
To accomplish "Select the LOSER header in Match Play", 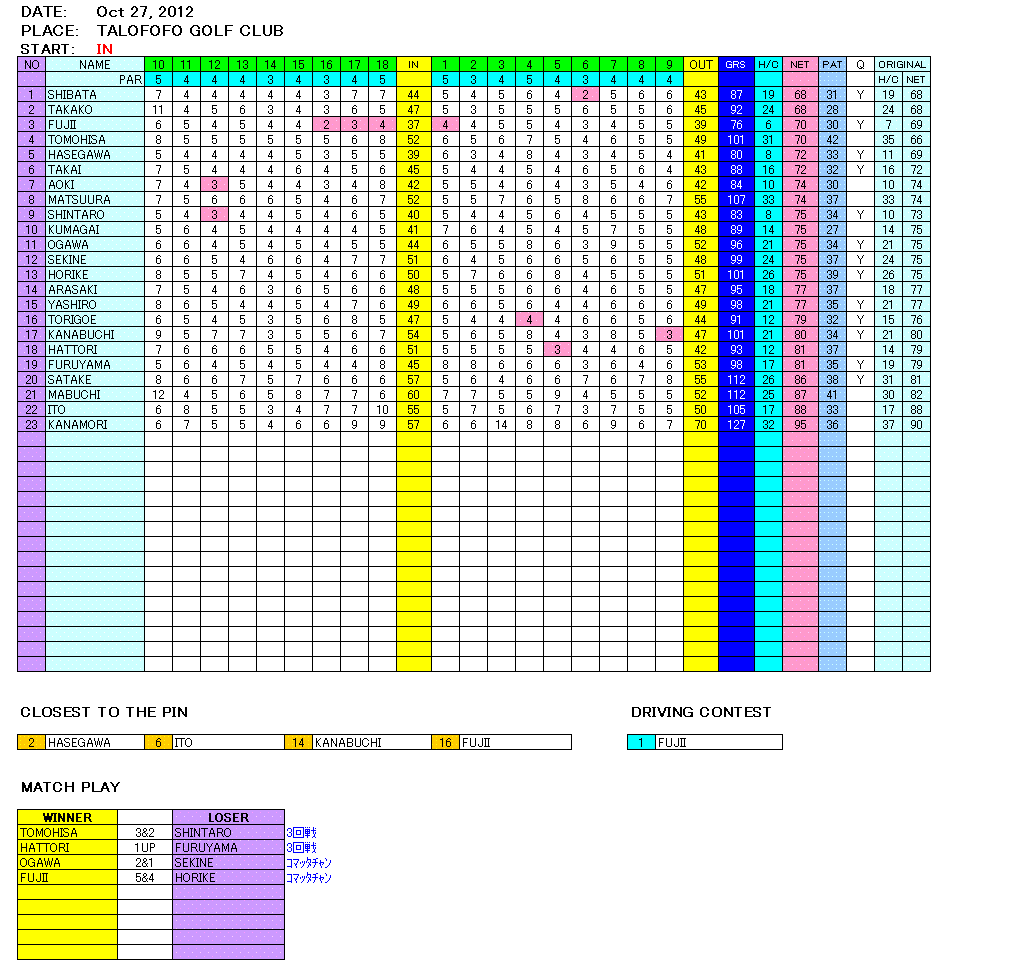I will point(228,817).
